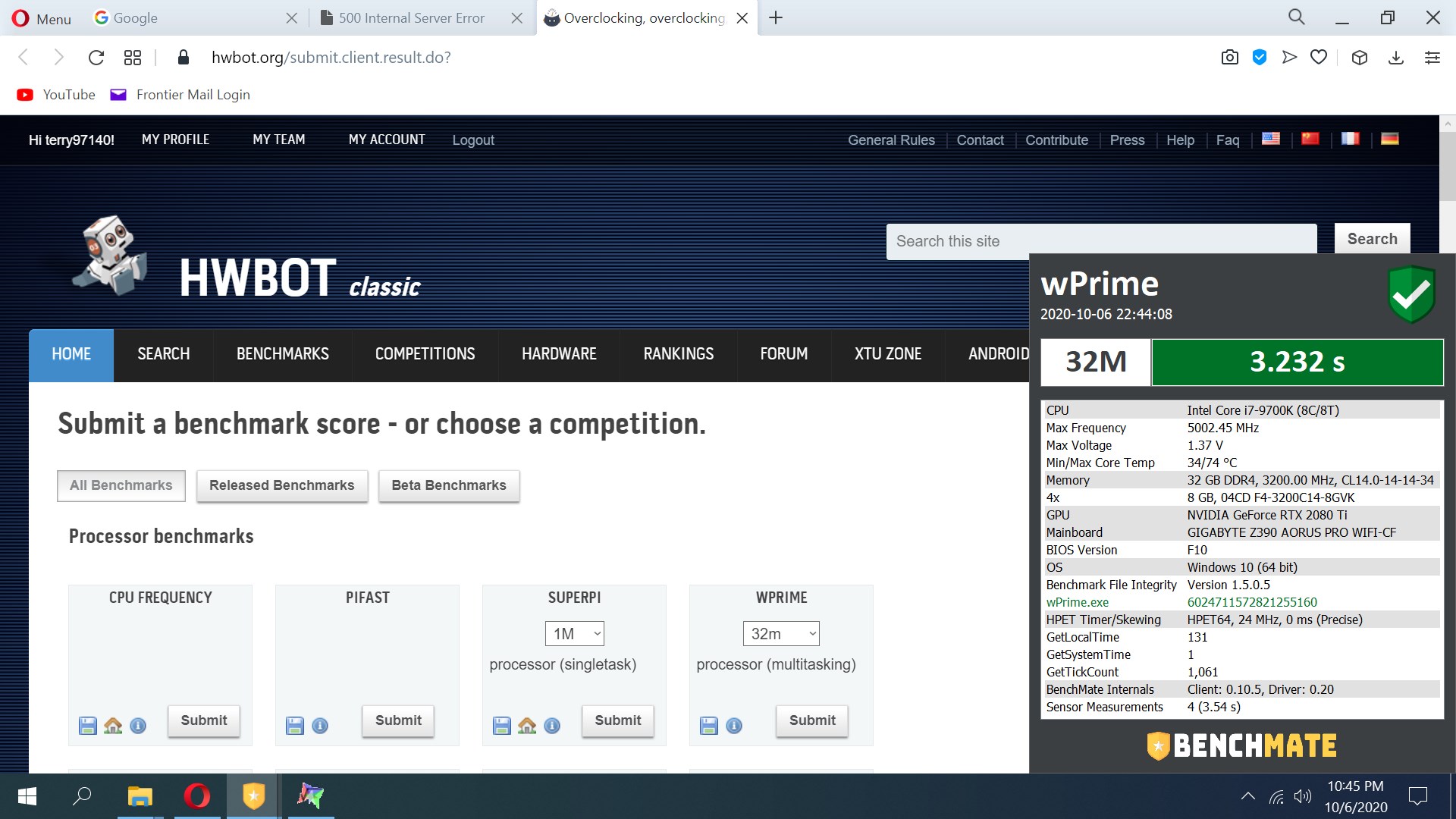The image size is (1456, 819).
Task: Open the XTU ZONE navigation item
Action: (x=888, y=354)
